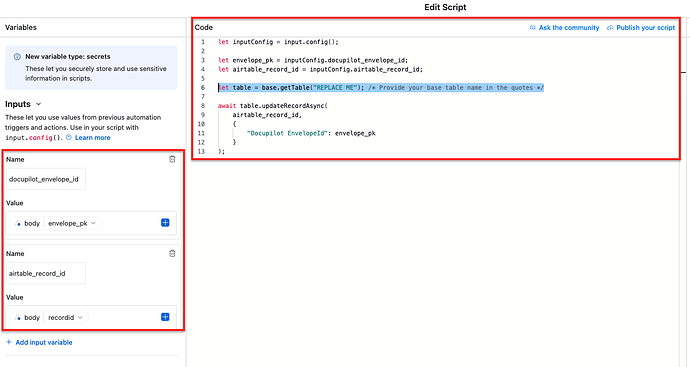This screenshot has height=367, width=690.
Task: Click the "Docupilot EnvelopeId" string on line 11
Action: [286, 133]
